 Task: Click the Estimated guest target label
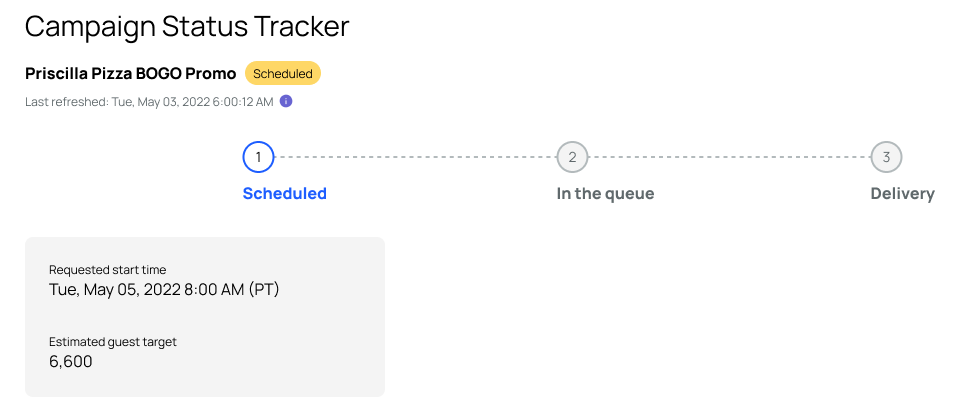113,342
